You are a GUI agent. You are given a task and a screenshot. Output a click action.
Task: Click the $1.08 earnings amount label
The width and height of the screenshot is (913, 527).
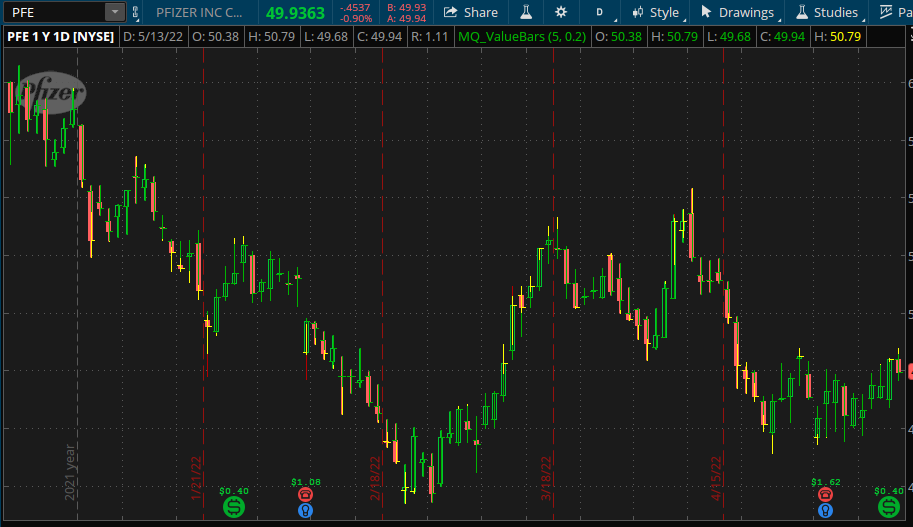(x=306, y=482)
